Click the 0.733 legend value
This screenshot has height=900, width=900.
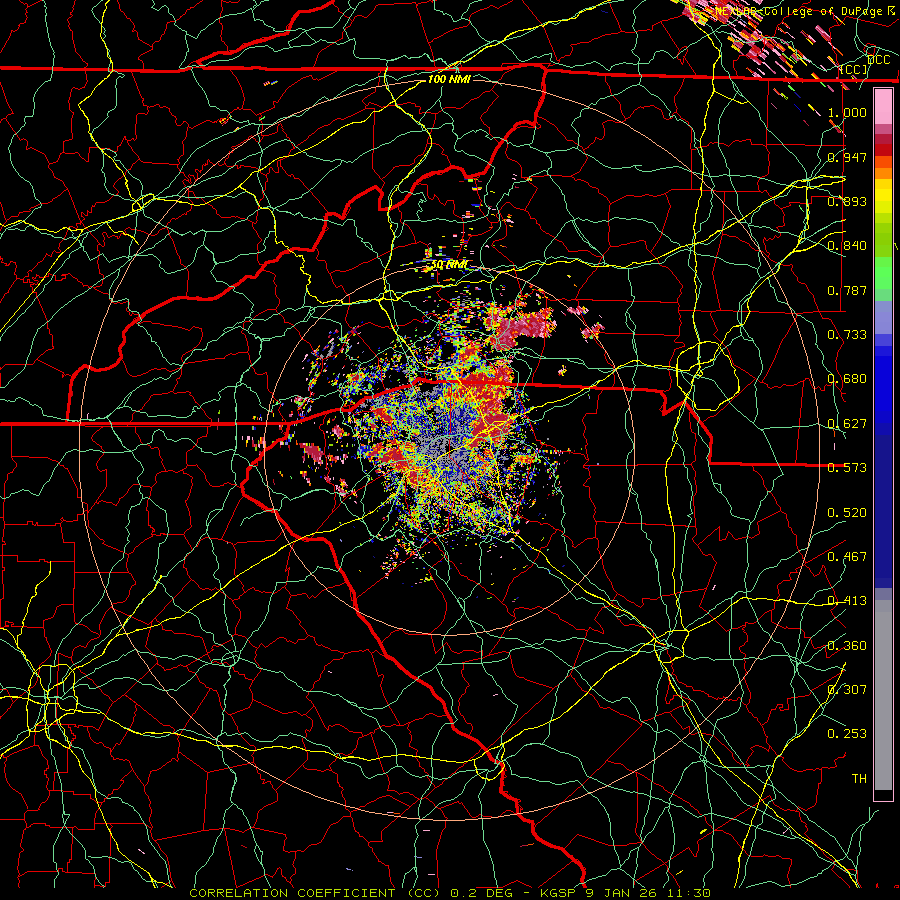click(x=847, y=335)
